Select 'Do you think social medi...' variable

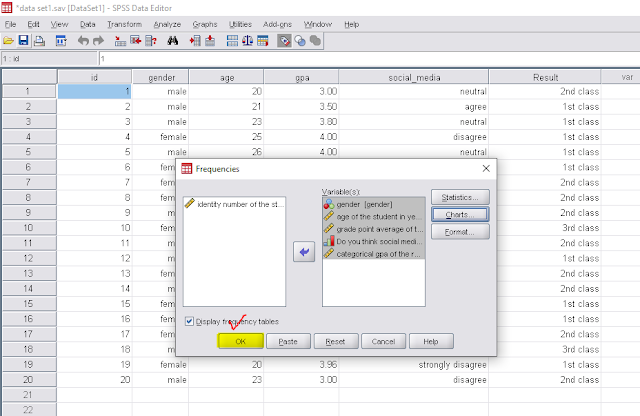click(373, 241)
